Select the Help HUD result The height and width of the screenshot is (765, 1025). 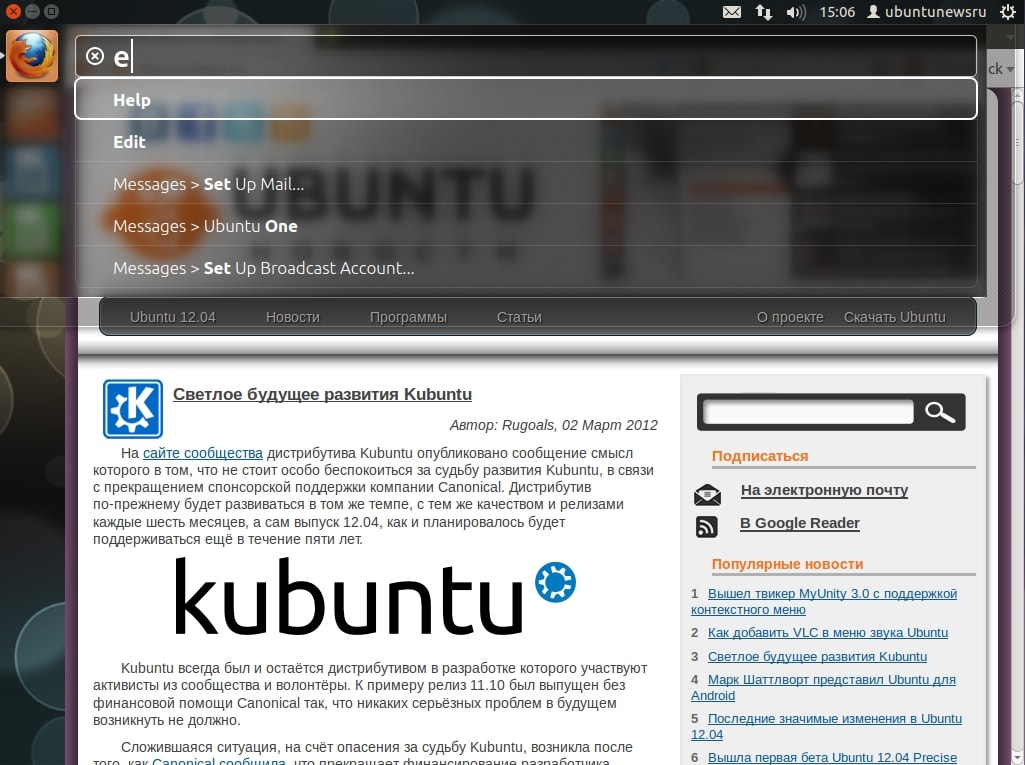coord(526,99)
